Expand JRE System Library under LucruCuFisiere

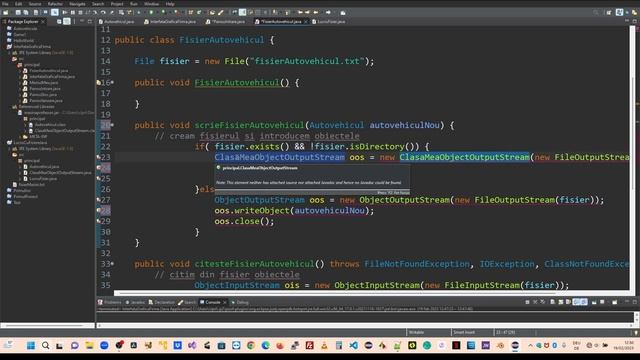9,149
